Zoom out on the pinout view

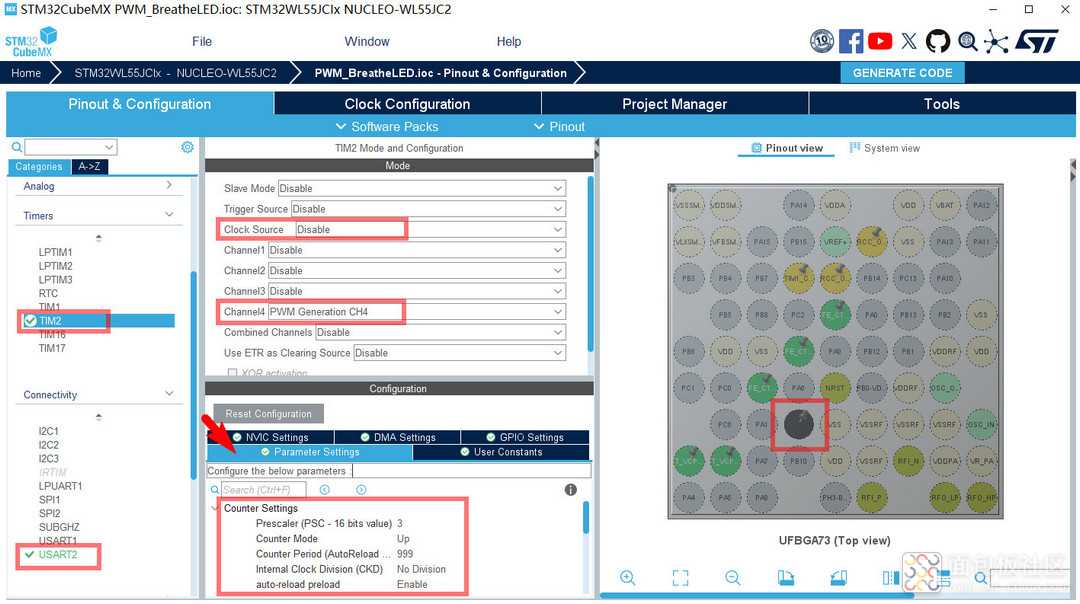(x=733, y=577)
